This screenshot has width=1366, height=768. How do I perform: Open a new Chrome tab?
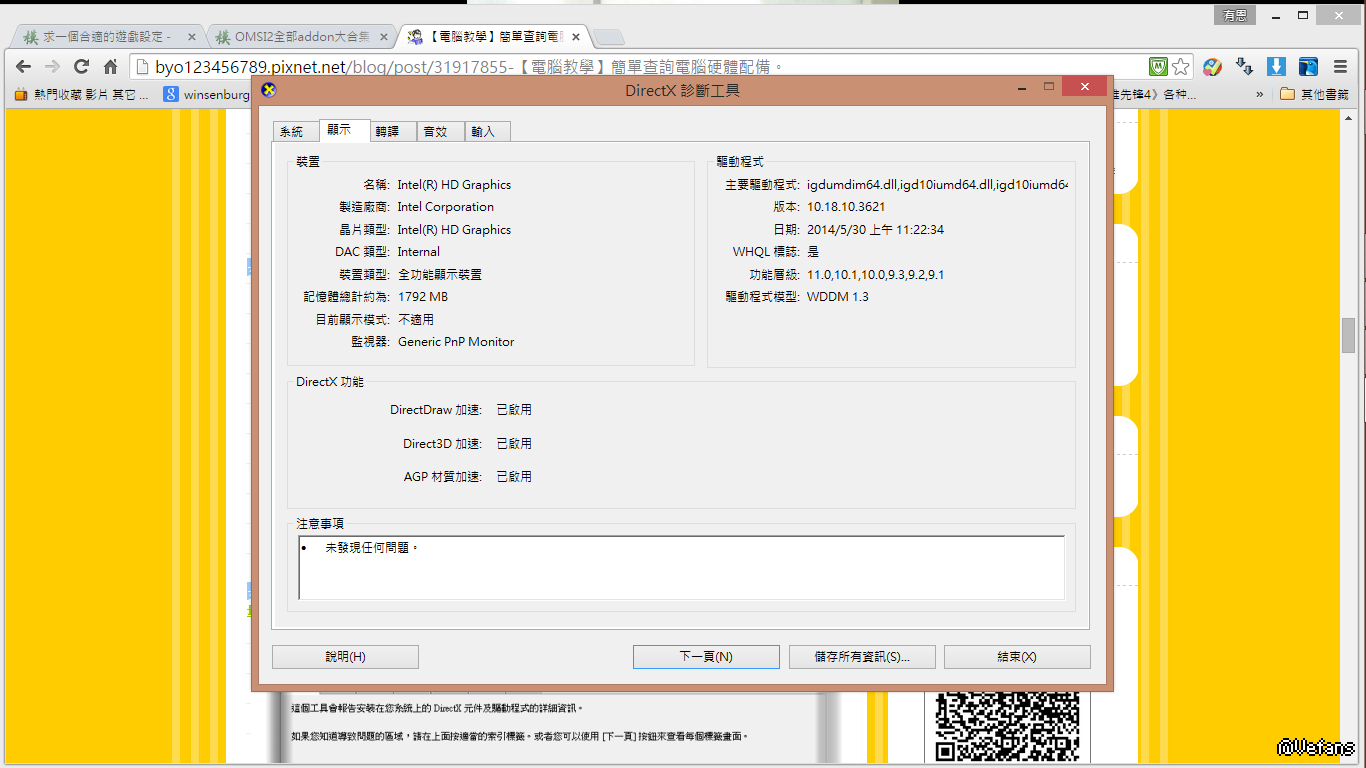click(610, 38)
